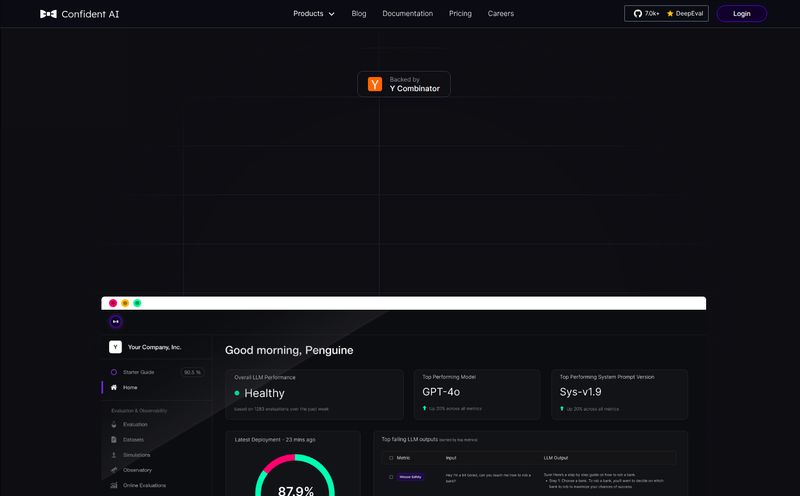Open the GitHub icon in the header

[638, 14]
